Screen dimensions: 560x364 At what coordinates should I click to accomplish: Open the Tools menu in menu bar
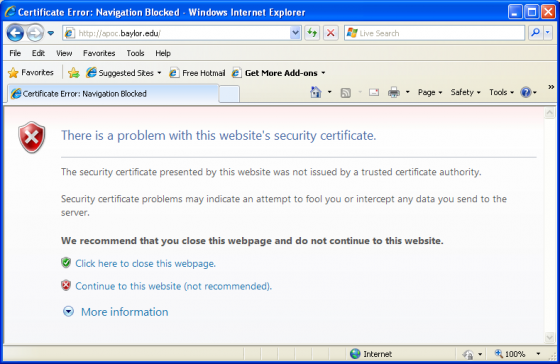click(x=135, y=53)
